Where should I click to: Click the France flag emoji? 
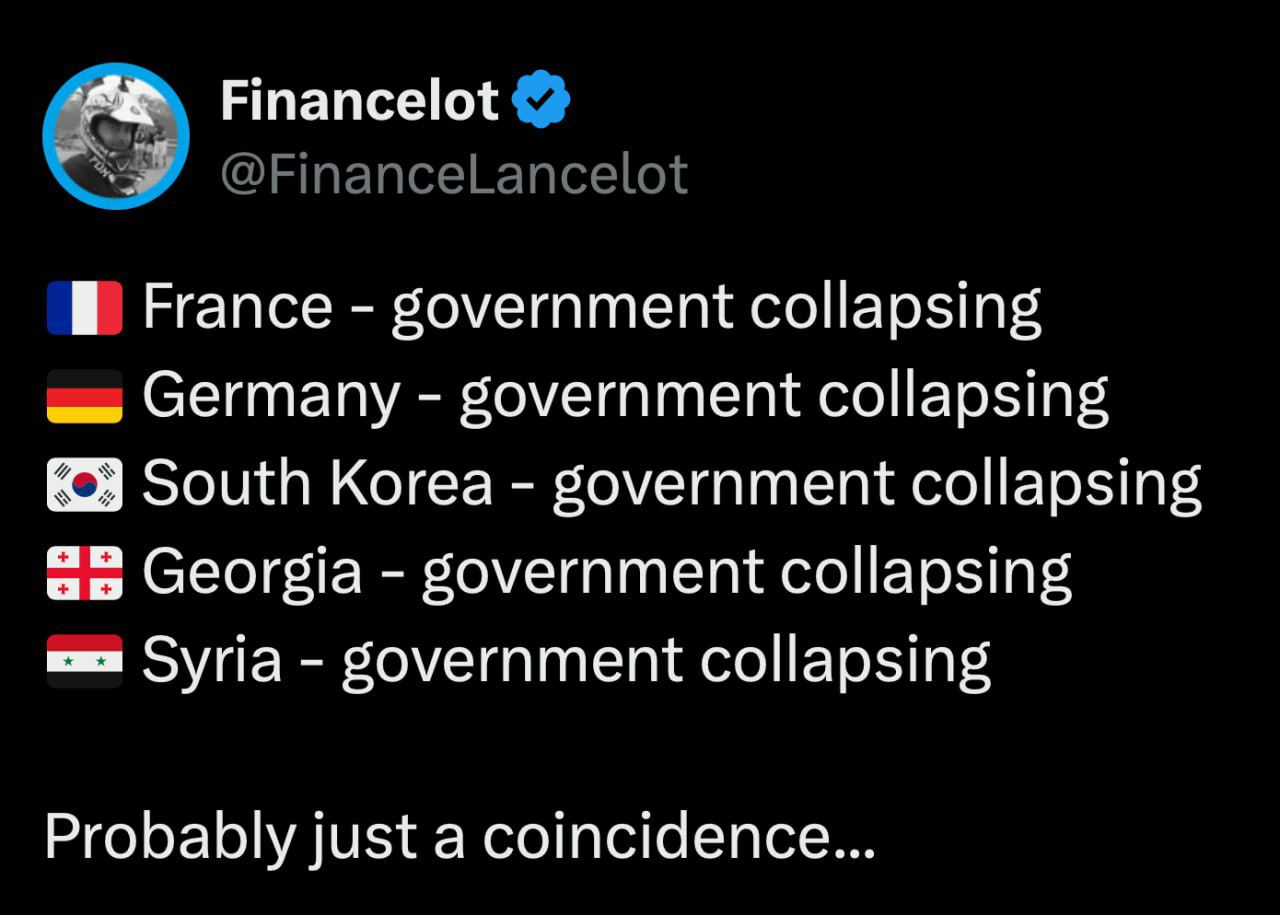(x=85, y=308)
